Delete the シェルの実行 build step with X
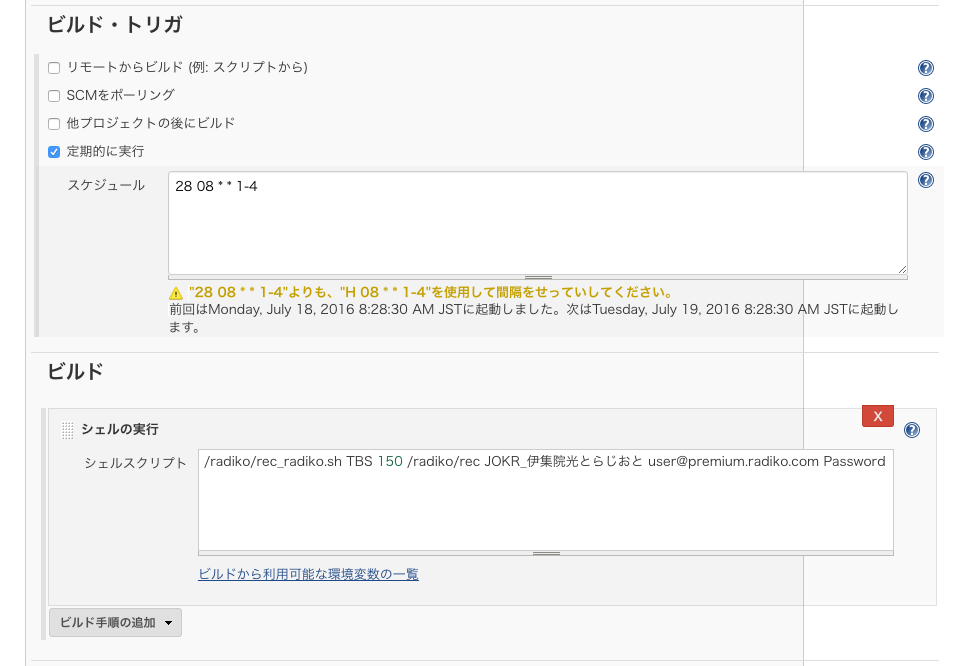Viewport: 971px width, 666px height. [877, 416]
